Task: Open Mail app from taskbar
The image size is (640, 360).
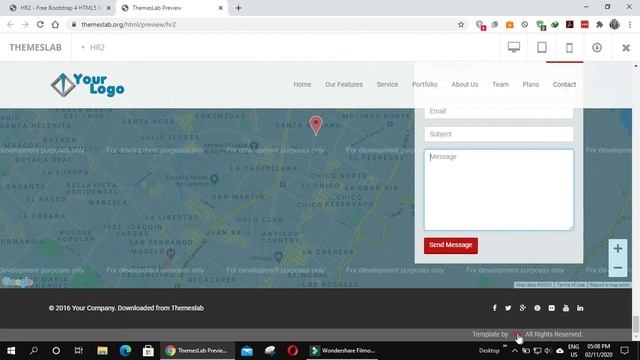Action: coord(247,351)
